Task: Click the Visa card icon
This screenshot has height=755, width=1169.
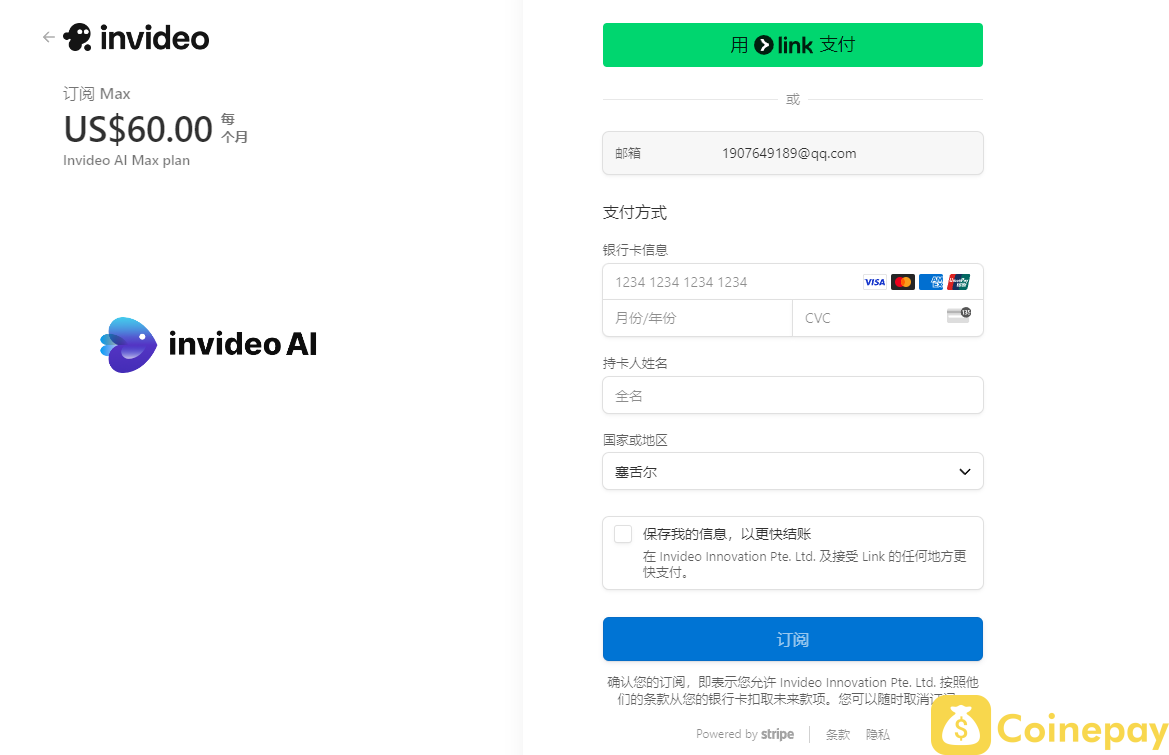Action: (x=875, y=282)
